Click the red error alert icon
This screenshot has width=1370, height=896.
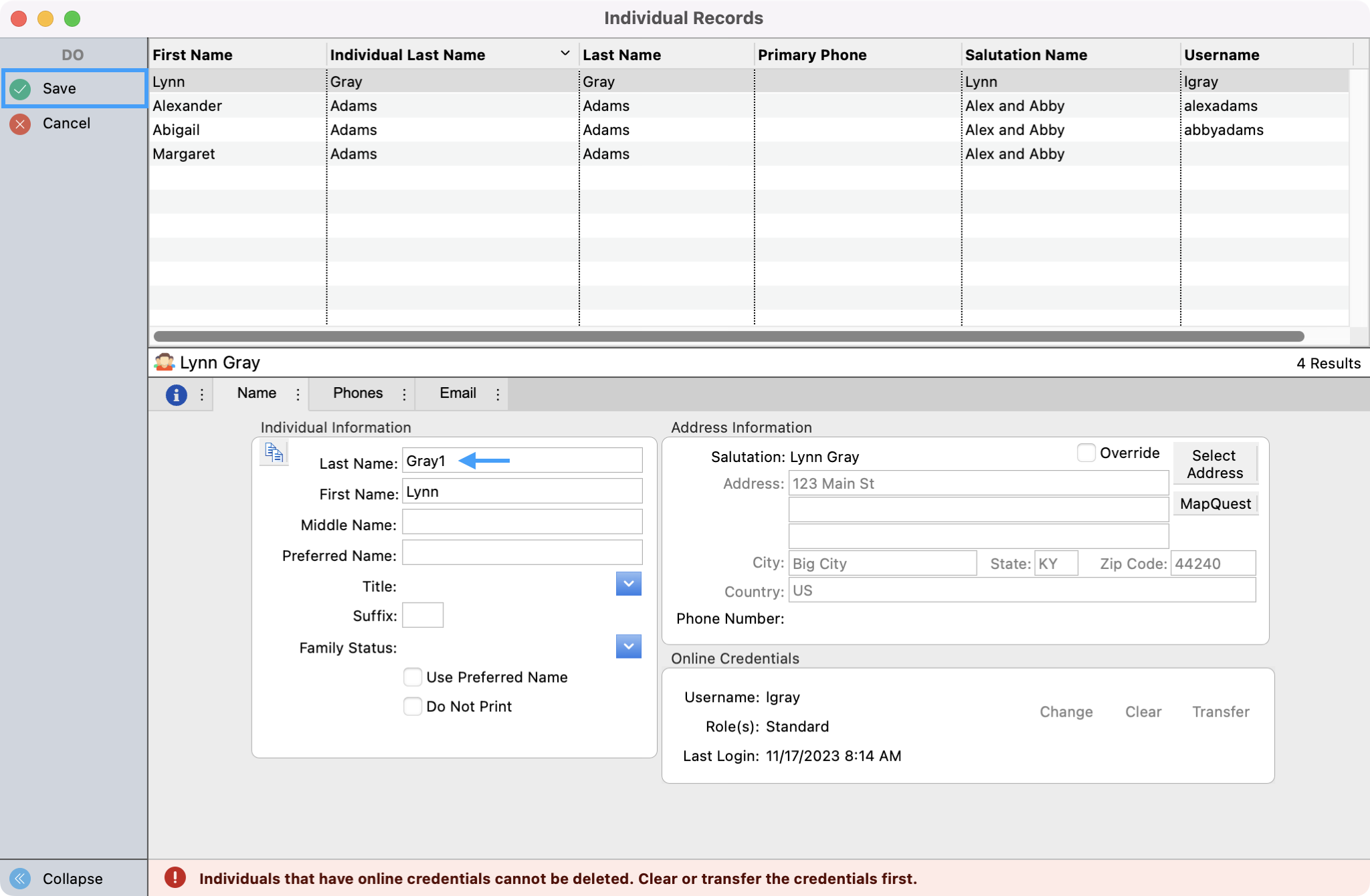point(175,878)
